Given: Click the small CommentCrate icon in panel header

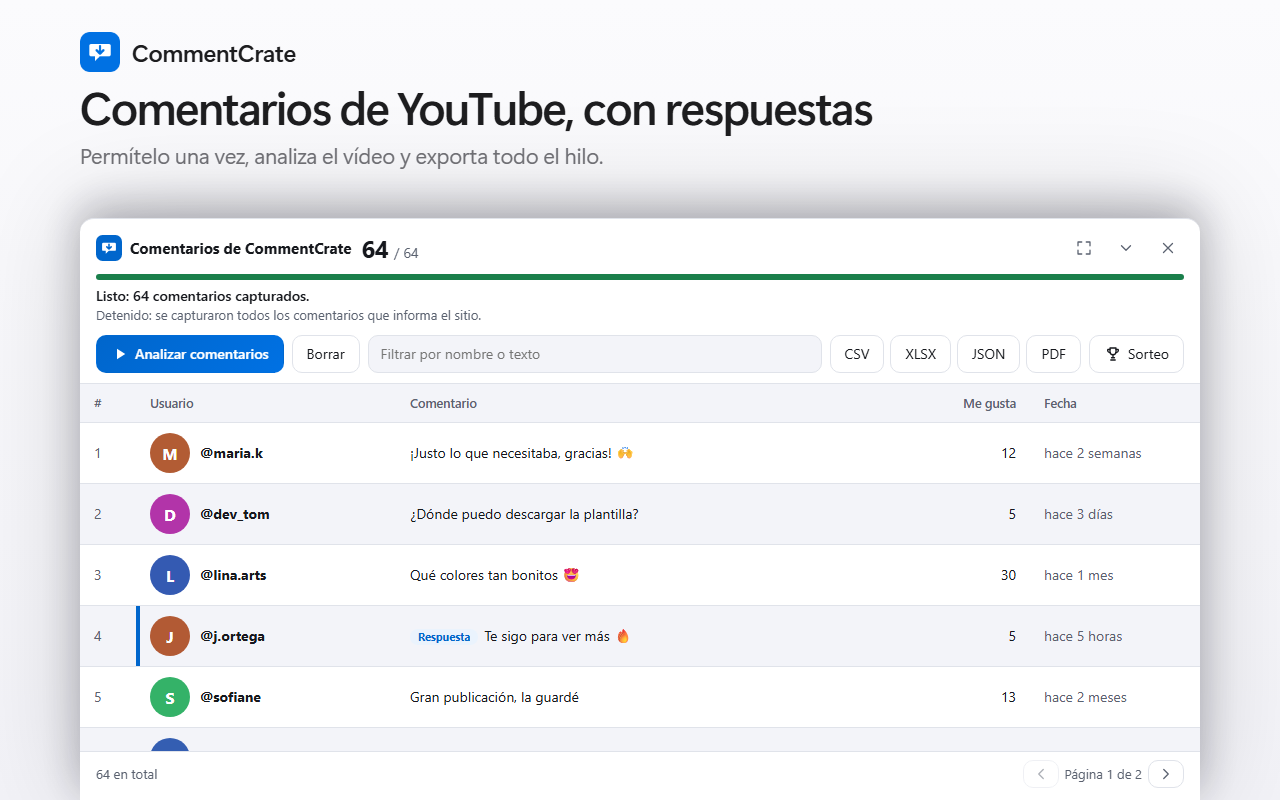Looking at the screenshot, I should 109,248.
